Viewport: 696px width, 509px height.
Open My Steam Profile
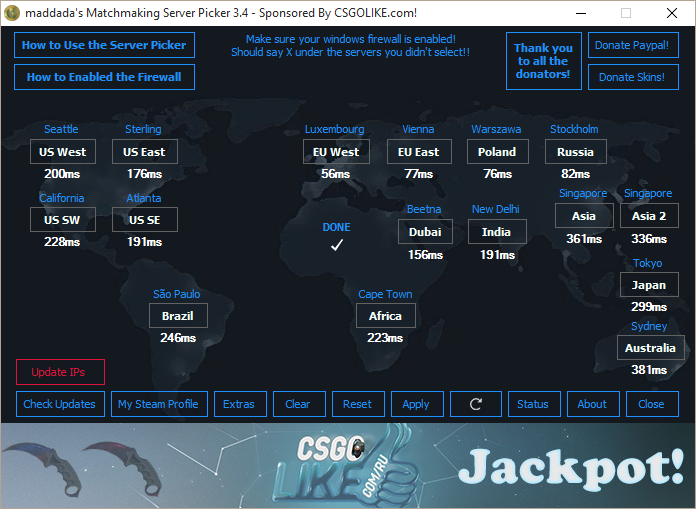pos(158,404)
